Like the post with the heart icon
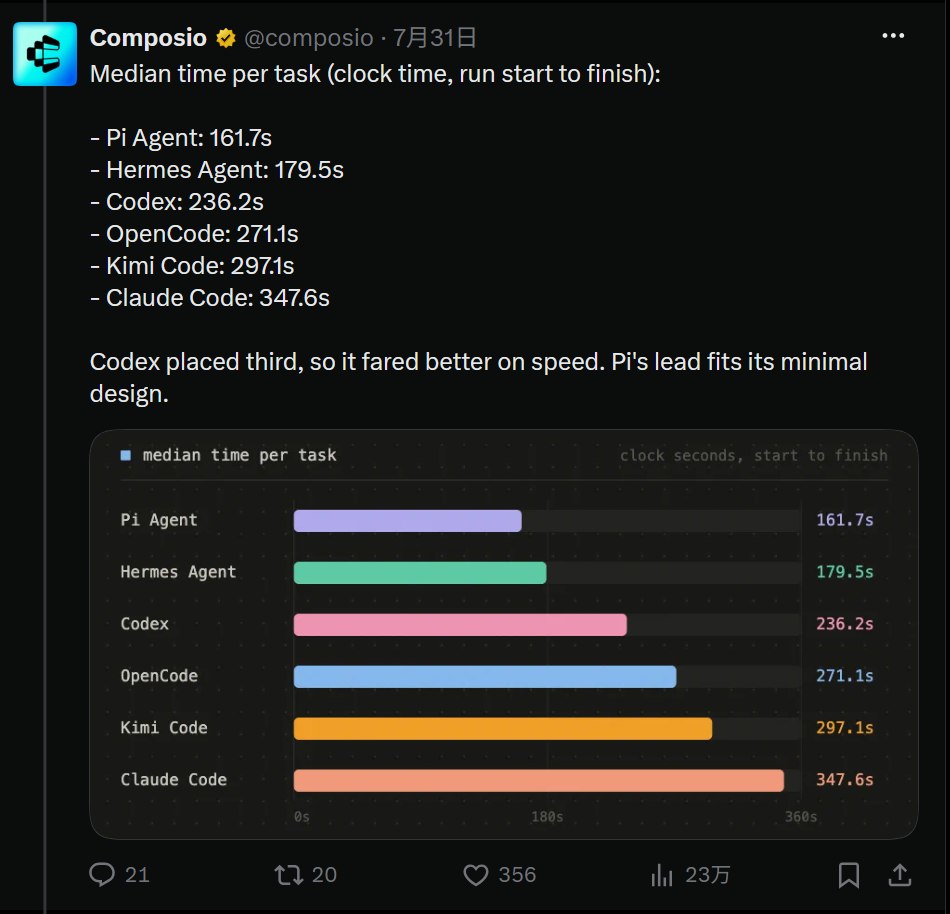950x914 pixels. pyautogui.click(x=476, y=875)
